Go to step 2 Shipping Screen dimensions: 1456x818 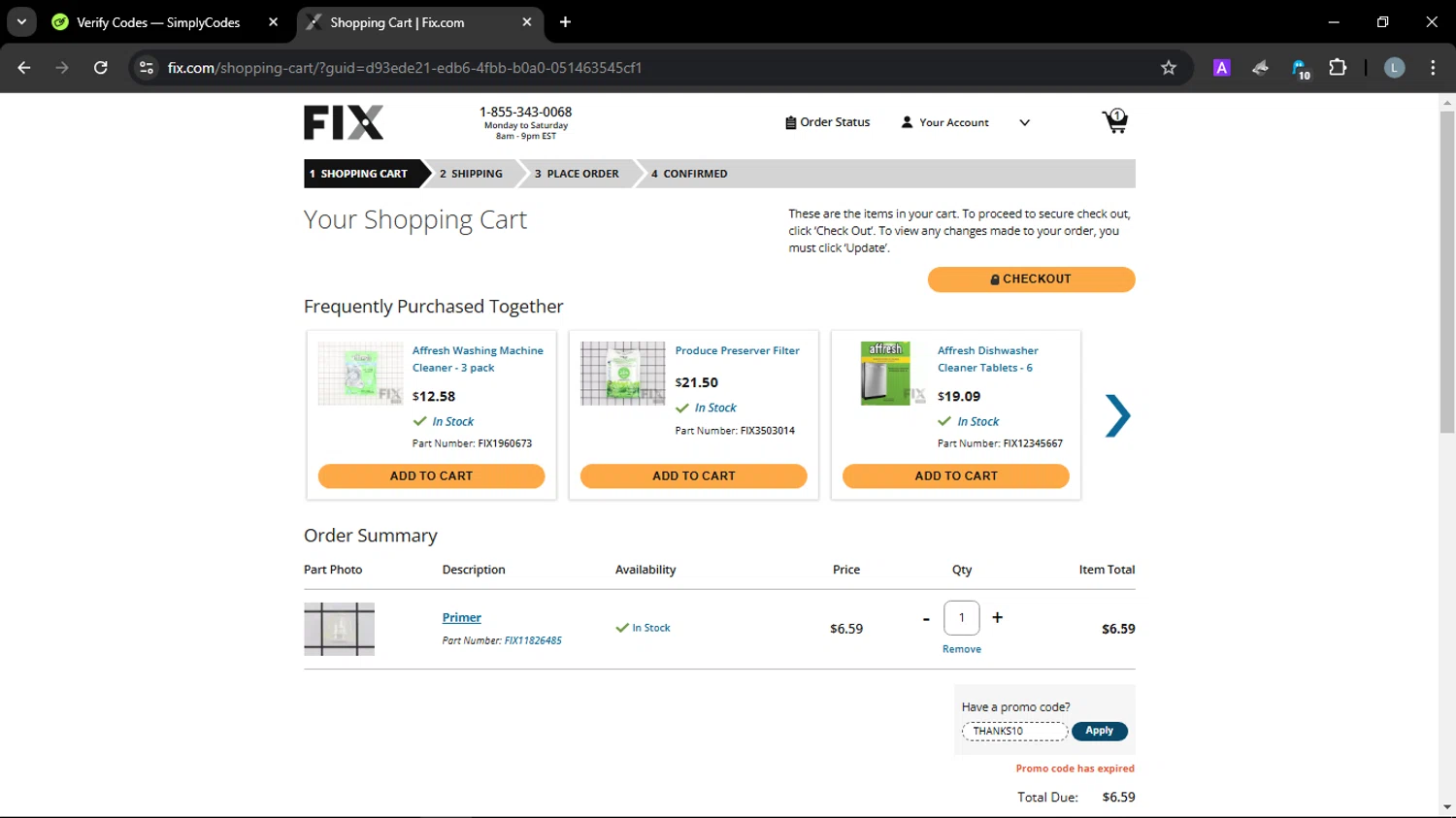point(472,174)
